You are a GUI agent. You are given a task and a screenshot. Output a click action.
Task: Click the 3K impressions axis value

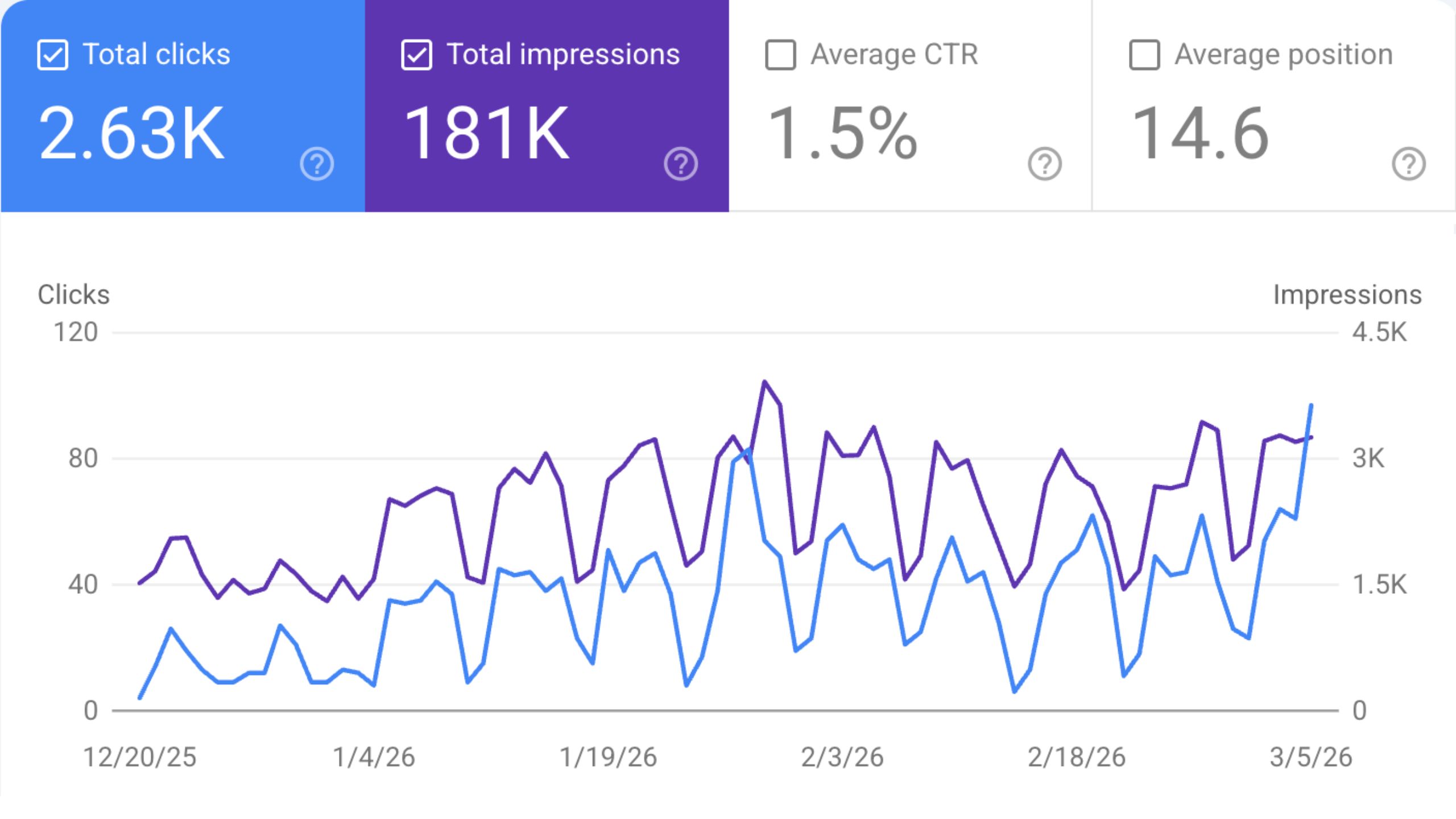tap(1368, 458)
